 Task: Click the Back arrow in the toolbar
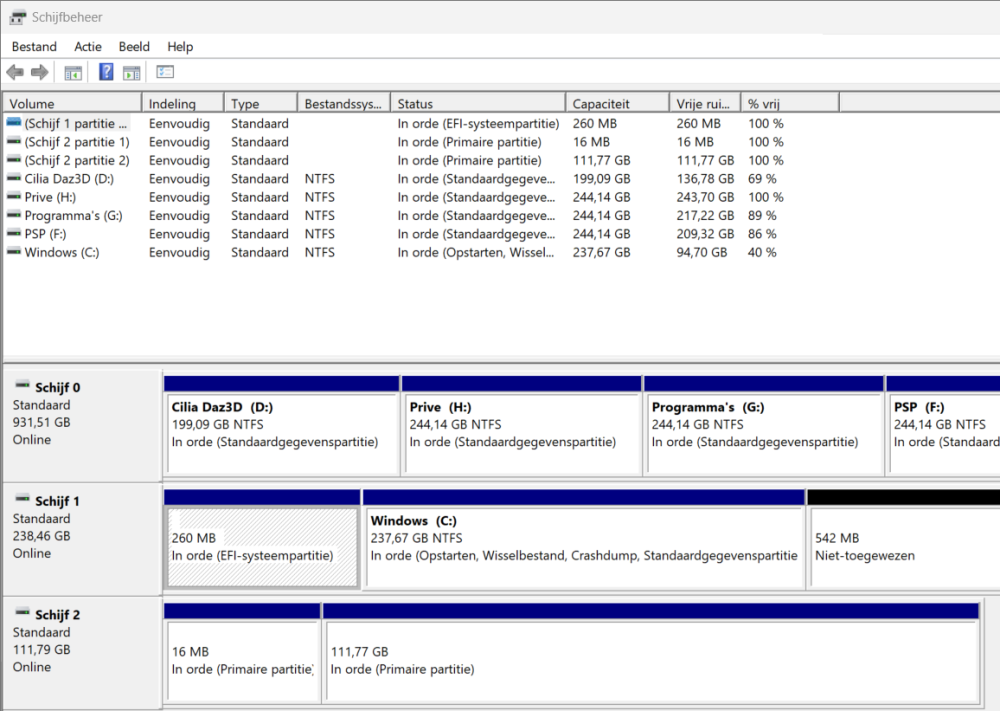click(15, 72)
